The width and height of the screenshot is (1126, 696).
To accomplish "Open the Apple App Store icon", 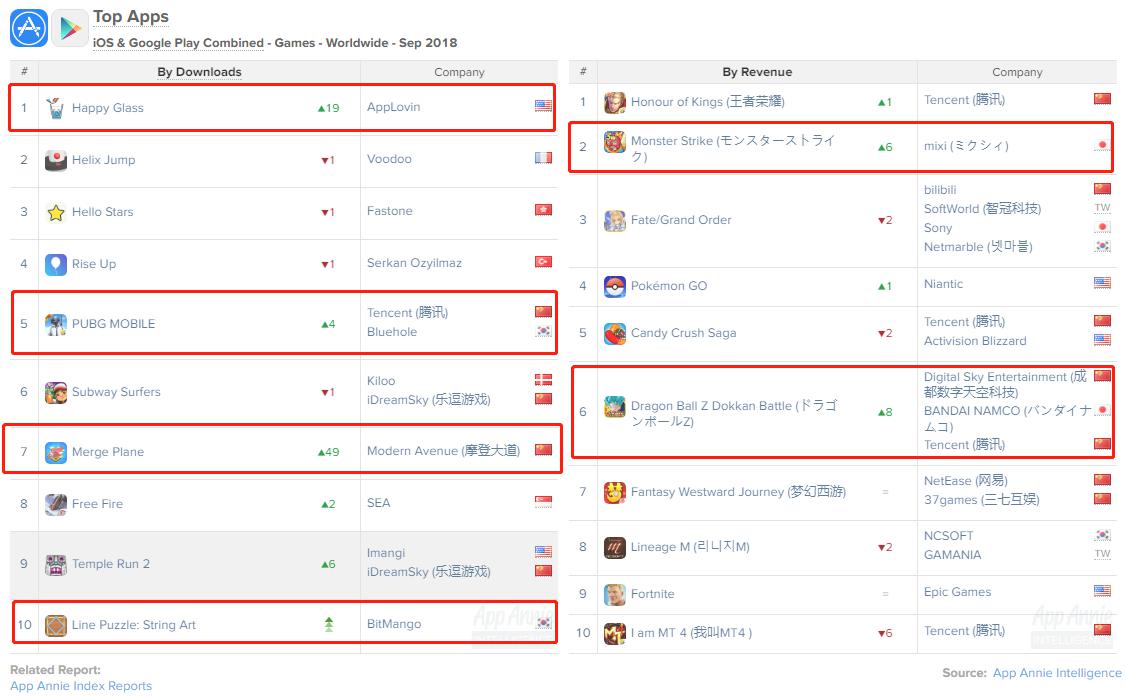I will point(29,27).
